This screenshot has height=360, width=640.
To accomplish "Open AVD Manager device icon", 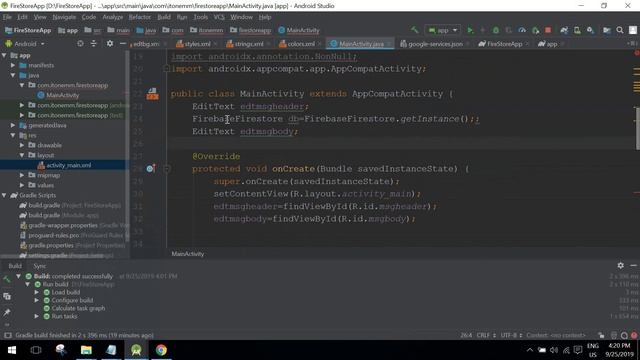I will [577, 30].
